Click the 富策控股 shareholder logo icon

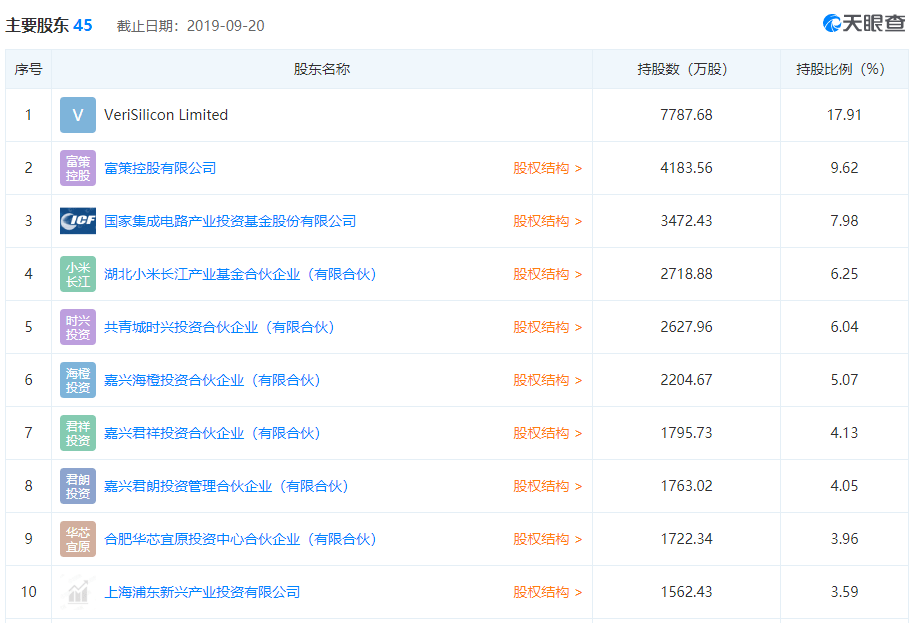click(77, 167)
